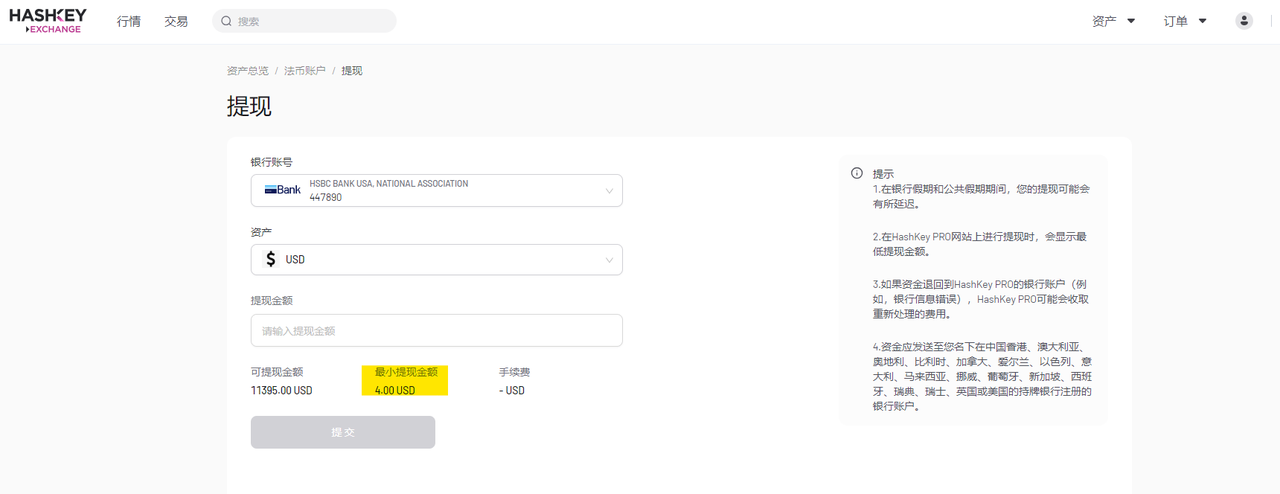Click the 447890 account number text
1280x494 pixels.
pyautogui.click(x=326, y=198)
